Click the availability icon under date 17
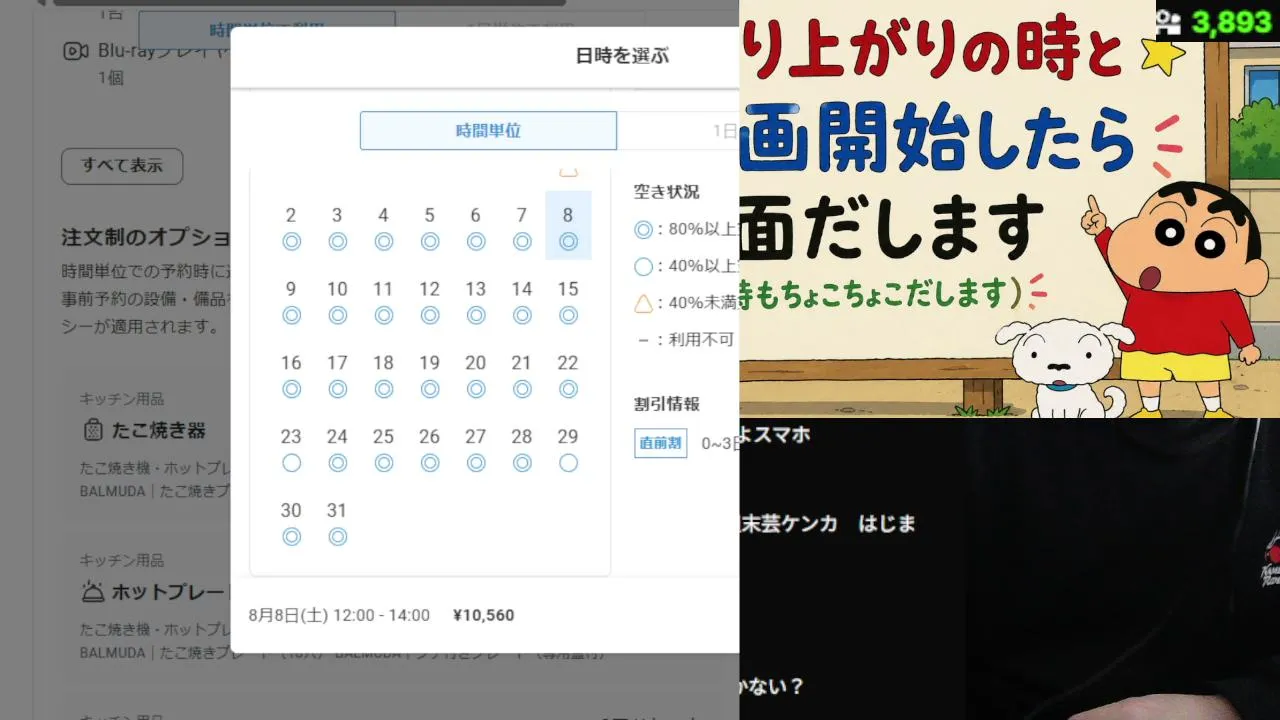The width and height of the screenshot is (1280, 720). (337, 389)
